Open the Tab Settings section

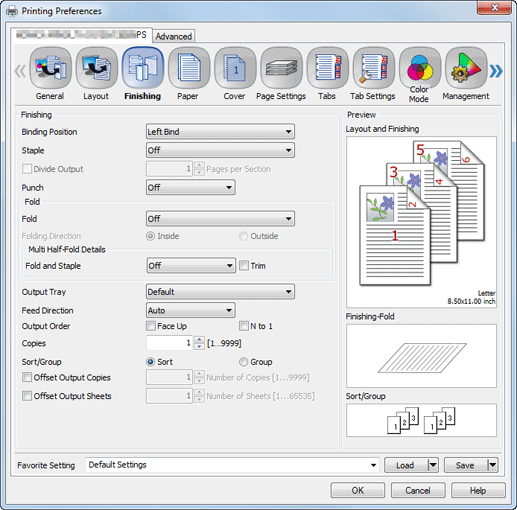click(374, 68)
